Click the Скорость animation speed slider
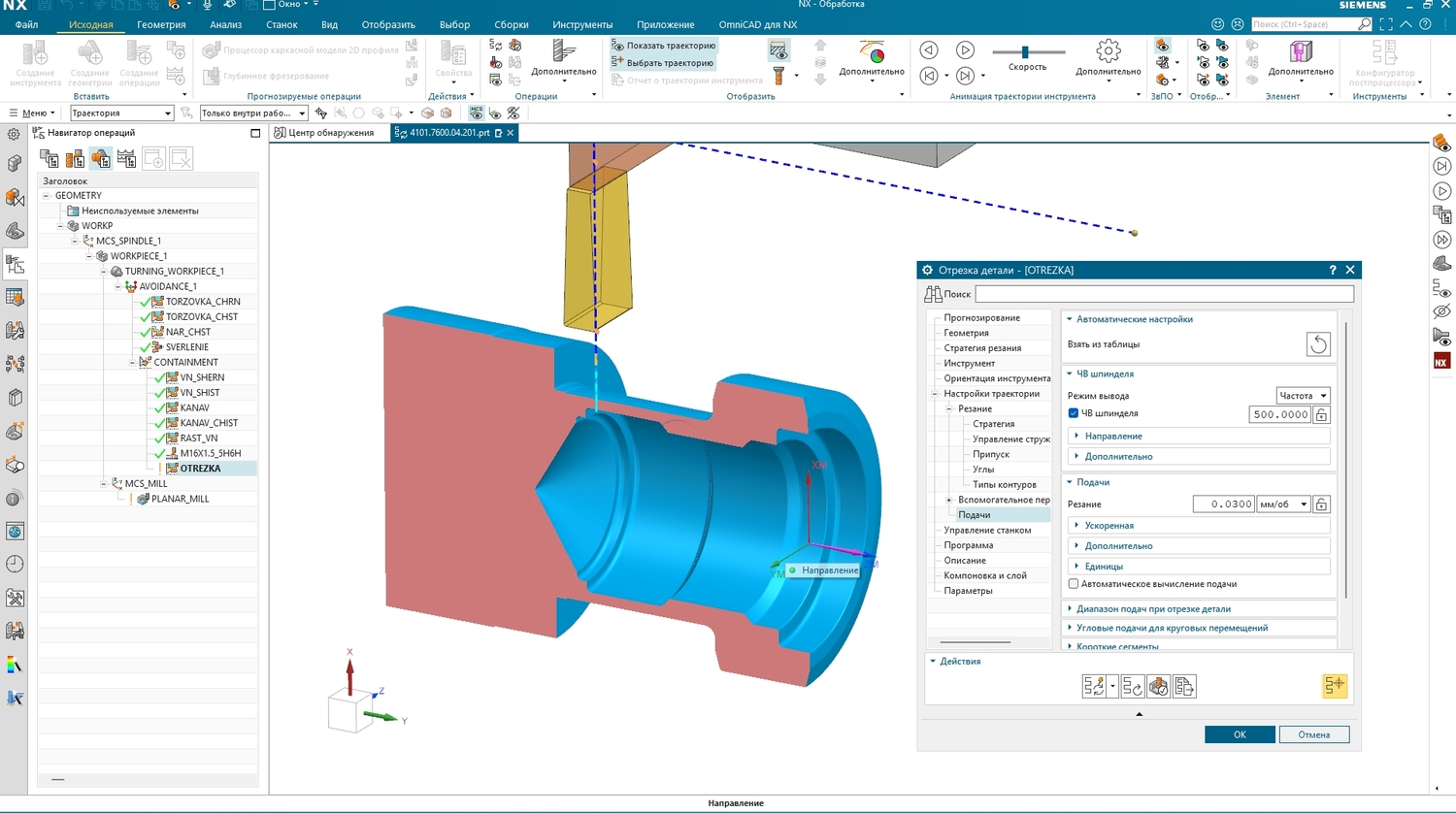The height and width of the screenshot is (813, 1456). point(1025,52)
